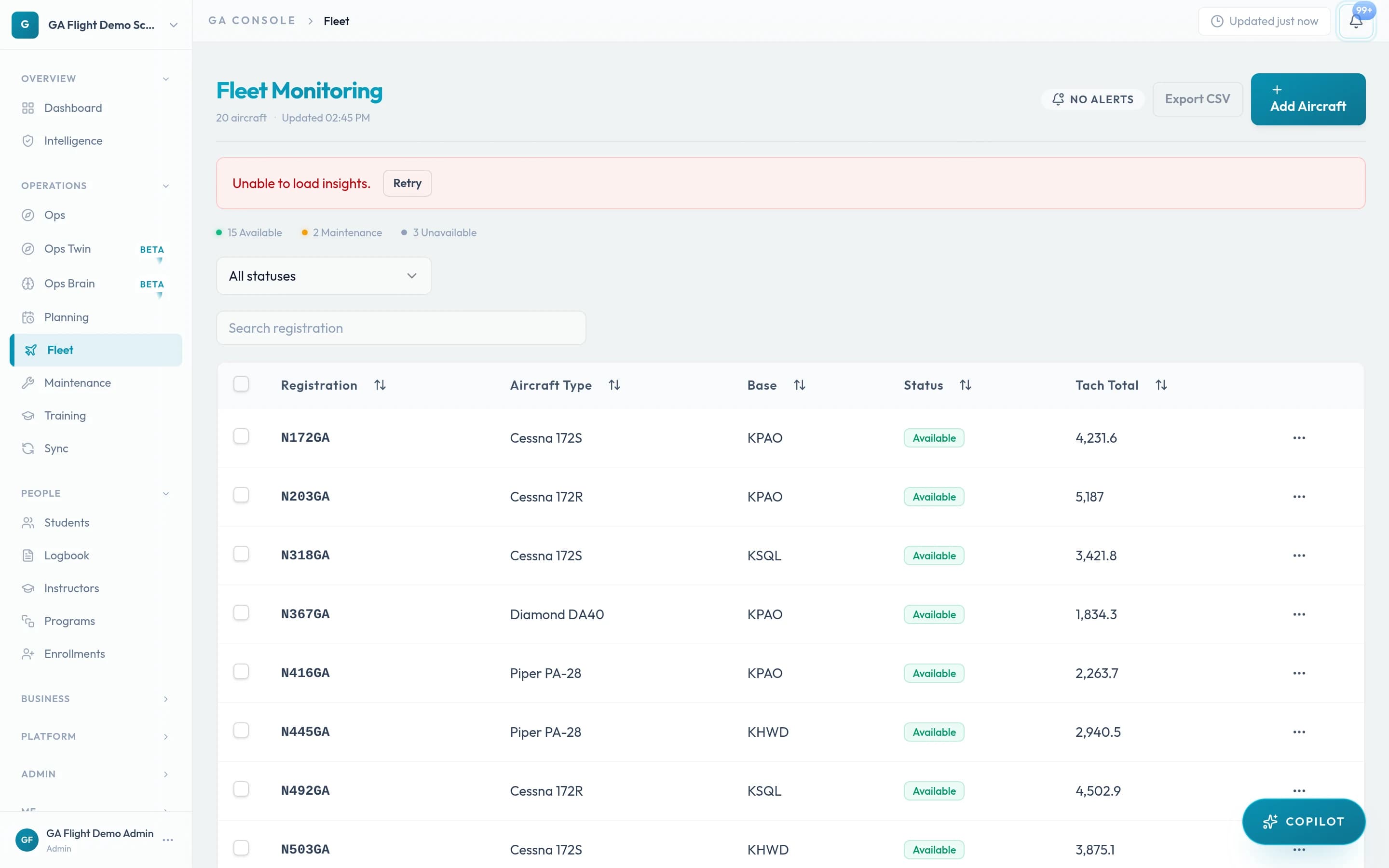Open the All statuses filter dropdown
The image size is (1389, 868).
pos(324,276)
